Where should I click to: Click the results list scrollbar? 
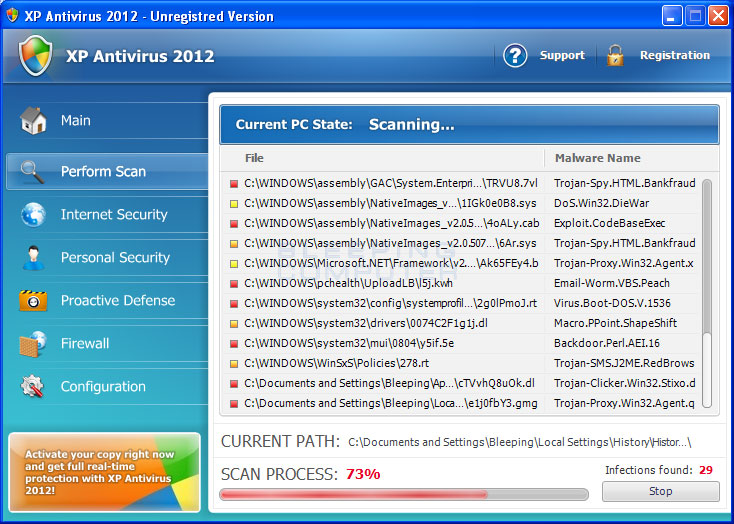707,293
